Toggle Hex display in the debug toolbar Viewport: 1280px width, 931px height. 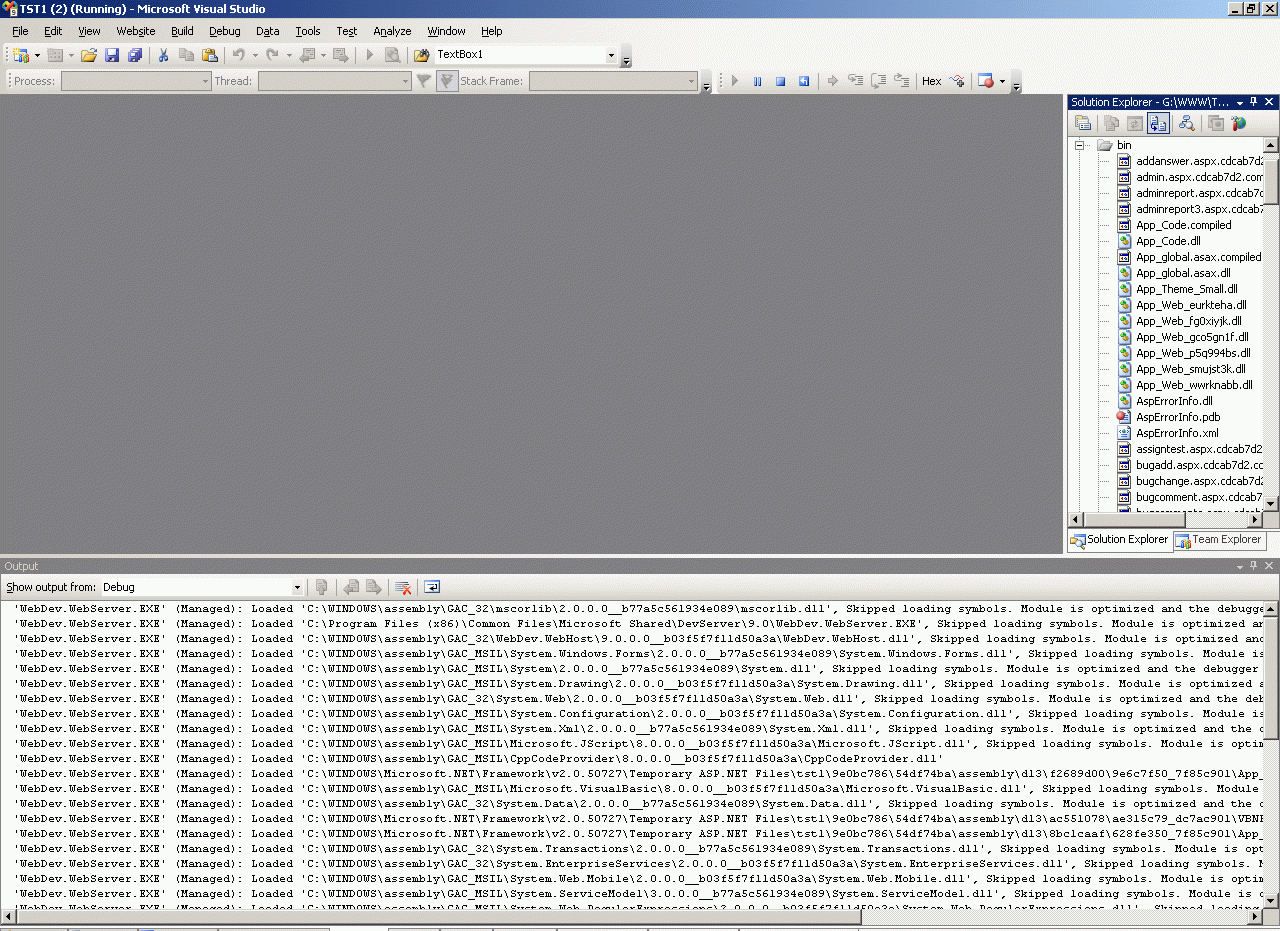click(931, 81)
